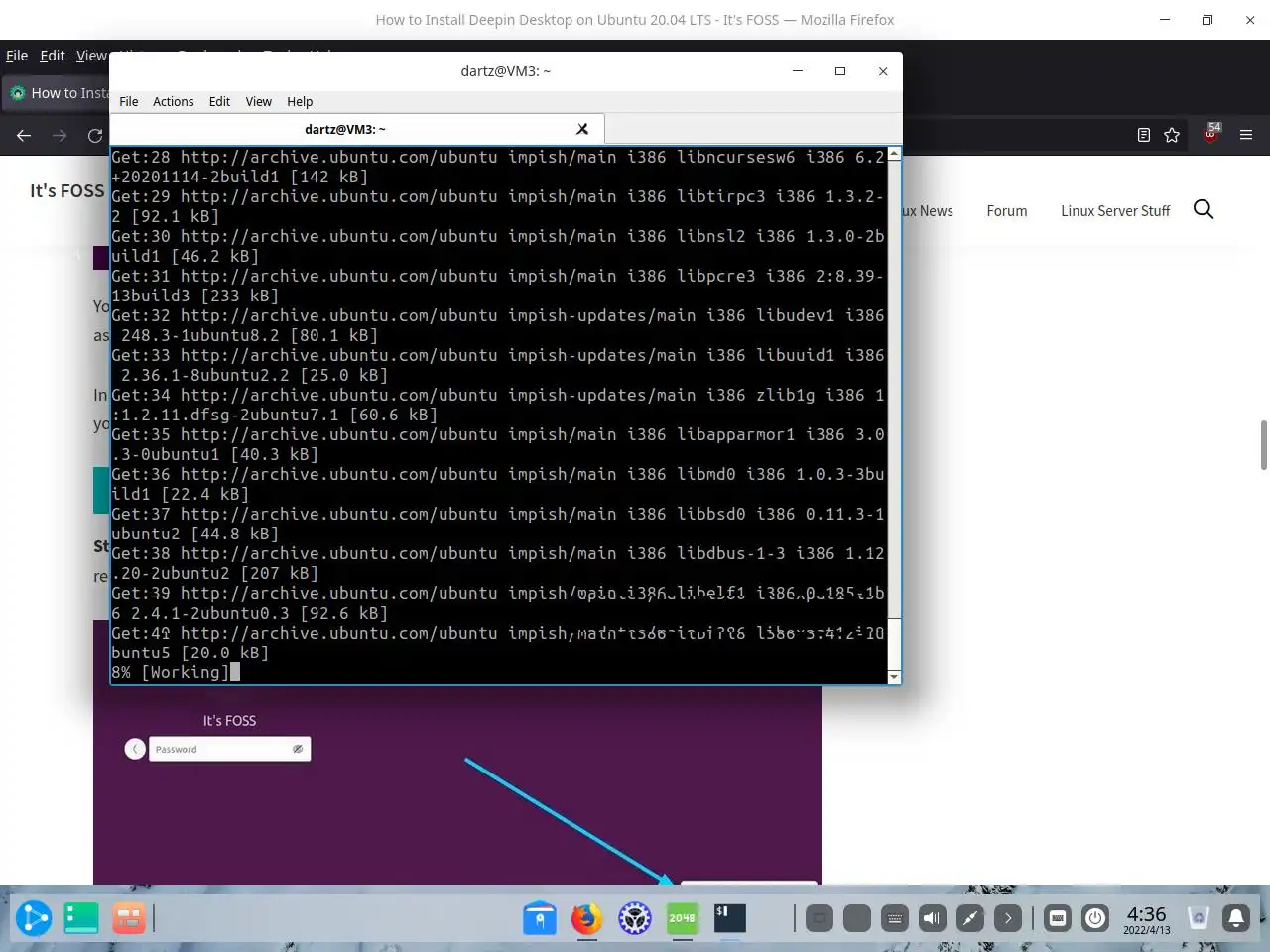Maximize the terminal window

[x=840, y=71]
